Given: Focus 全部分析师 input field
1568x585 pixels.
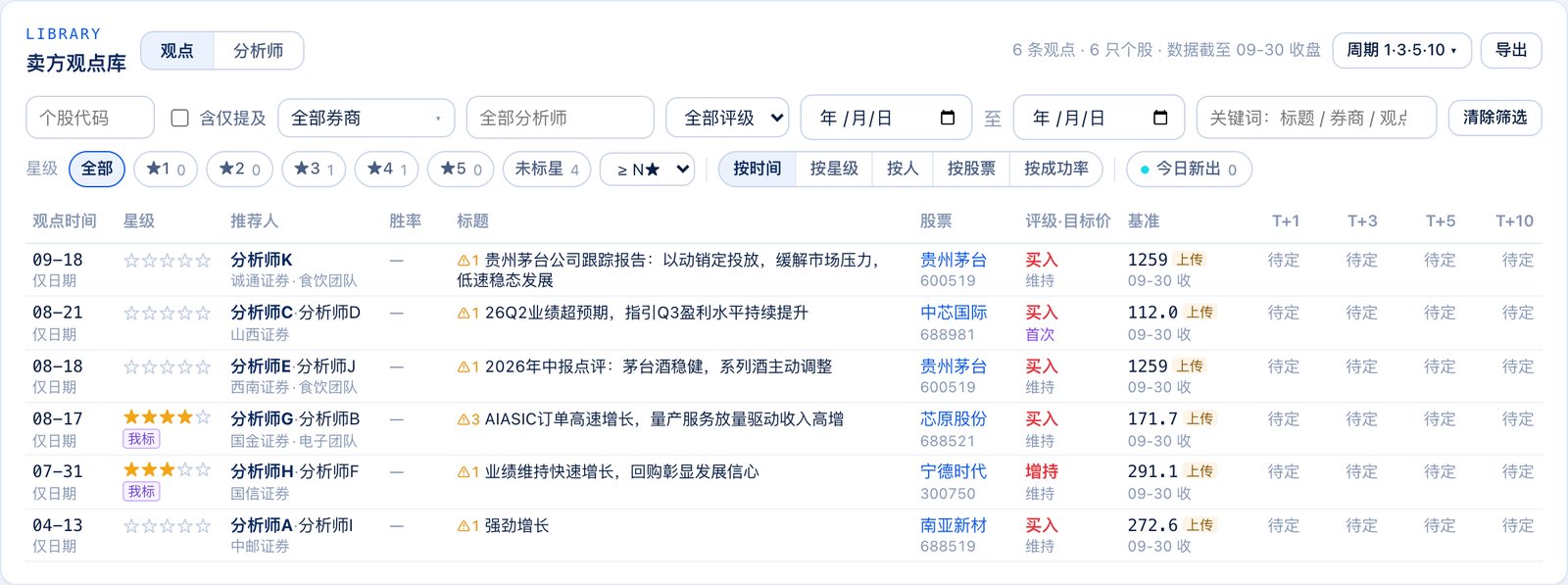Looking at the screenshot, I should 561,118.
